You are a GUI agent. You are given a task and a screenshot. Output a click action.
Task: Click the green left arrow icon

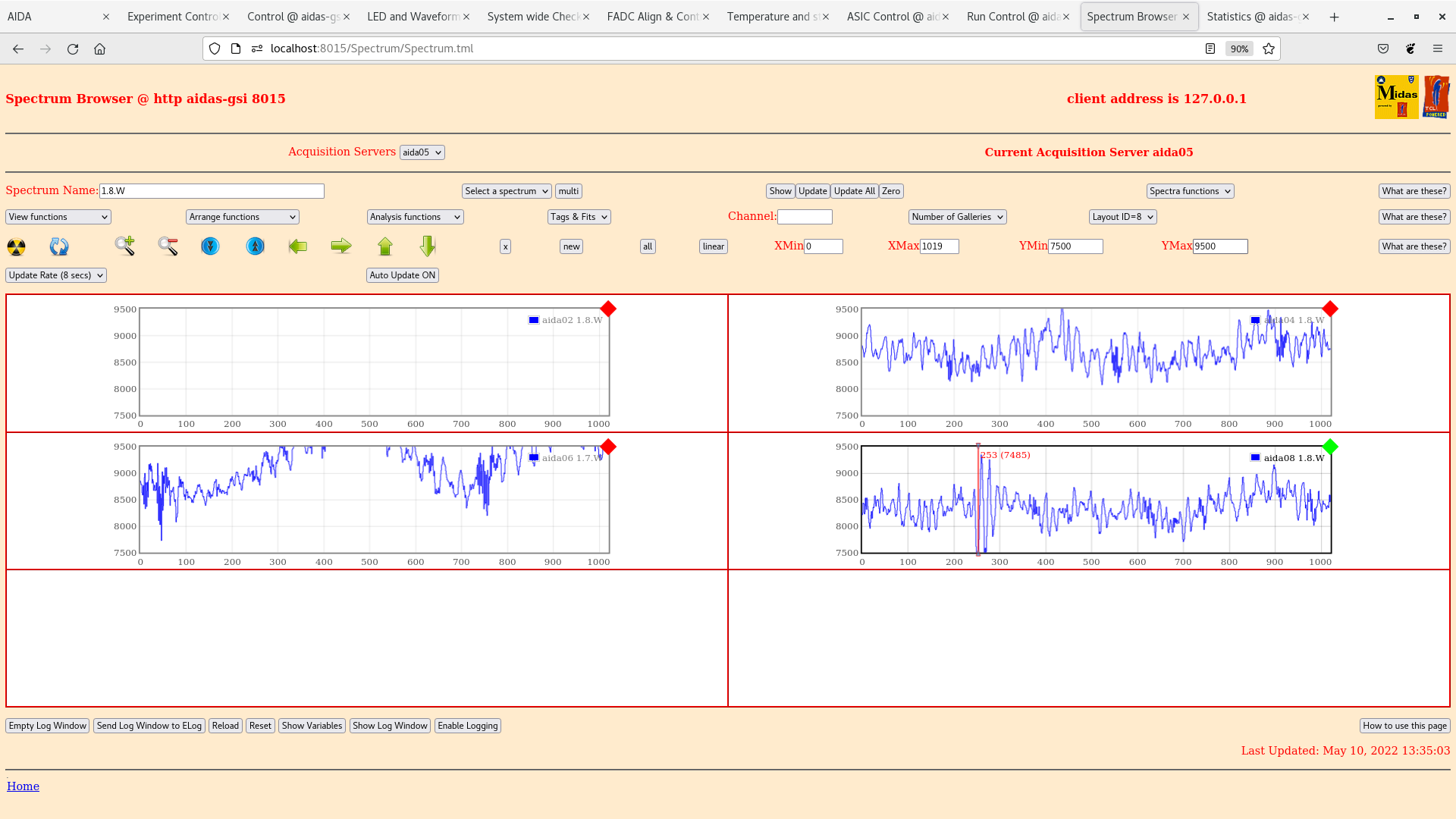pyautogui.click(x=298, y=246)
